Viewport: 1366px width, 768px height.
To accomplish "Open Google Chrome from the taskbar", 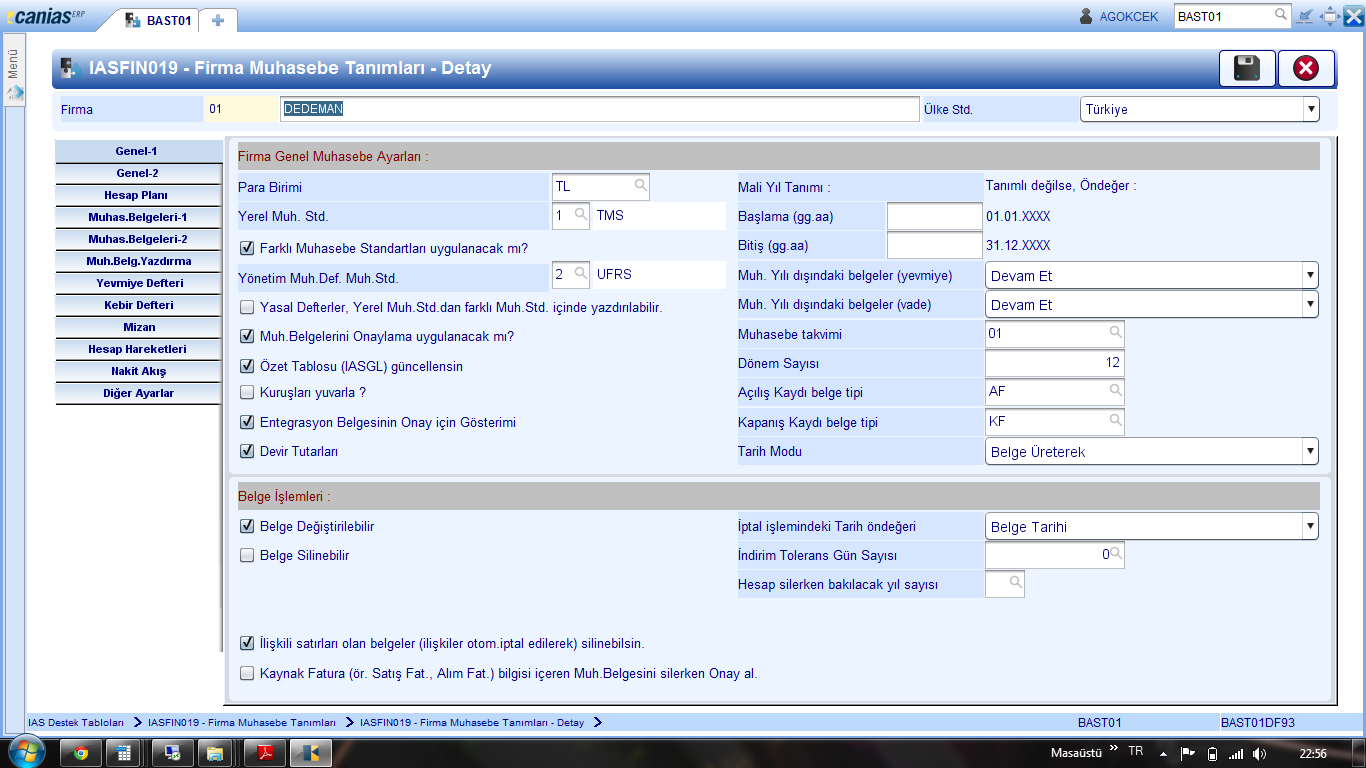I will point(81,753).
